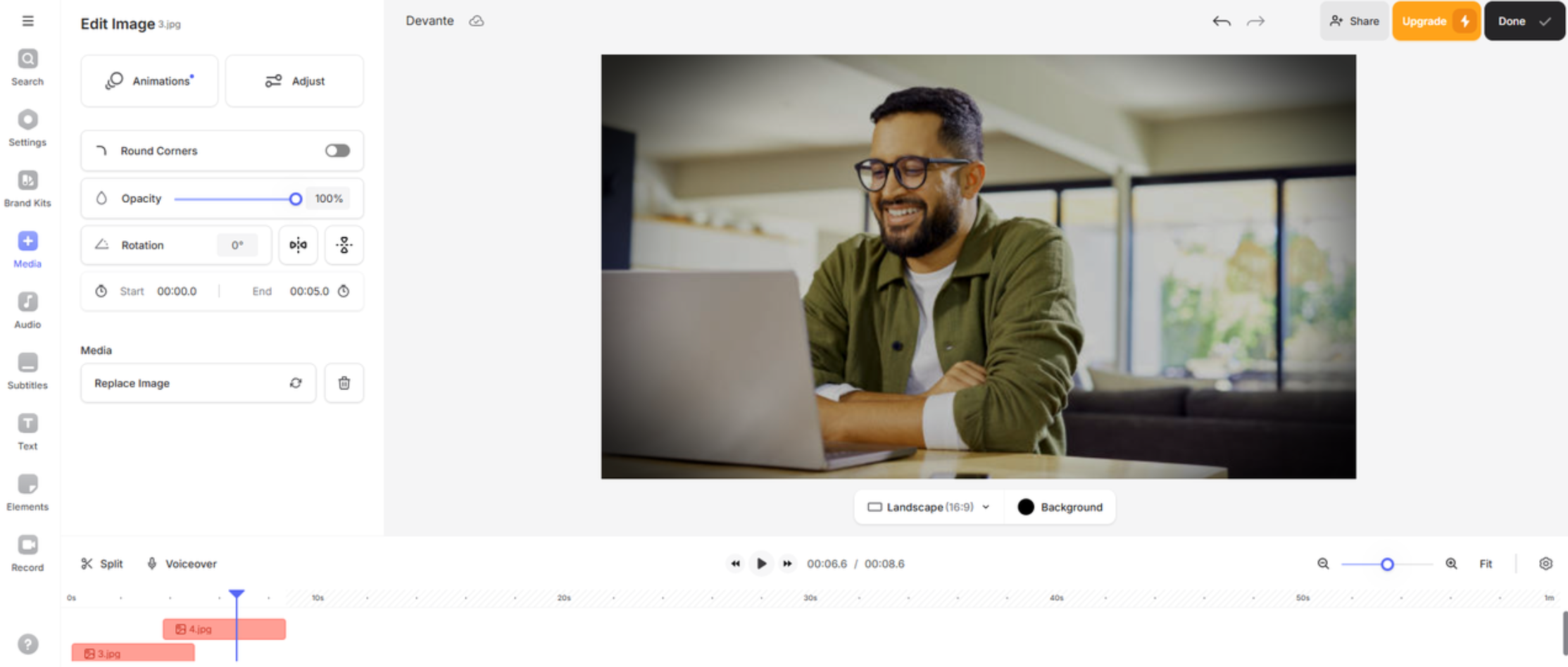Flip the image vertically
This screenshot has height=667, width=1568.
click(x=344, y=245)
